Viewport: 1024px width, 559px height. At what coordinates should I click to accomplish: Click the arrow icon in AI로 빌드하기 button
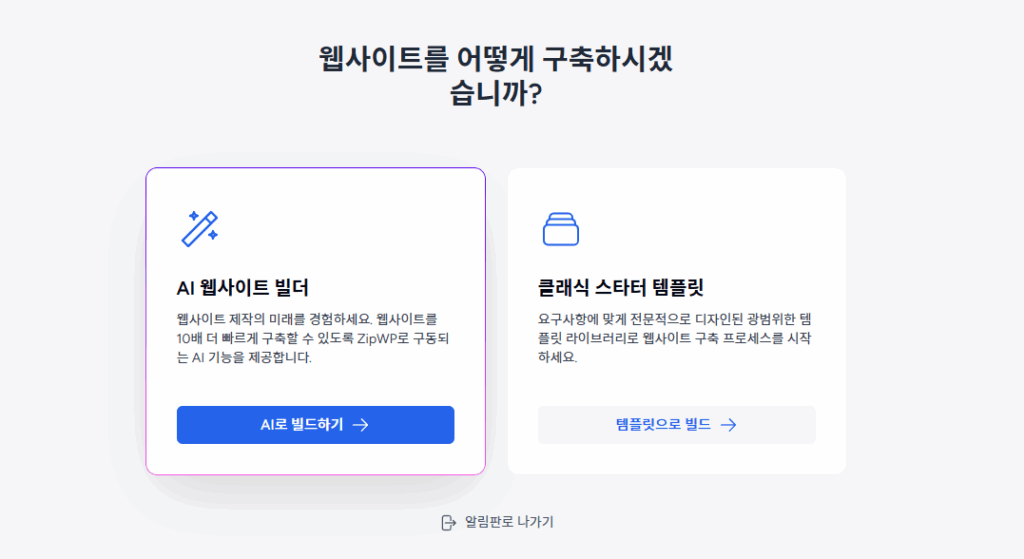point(360,425)
